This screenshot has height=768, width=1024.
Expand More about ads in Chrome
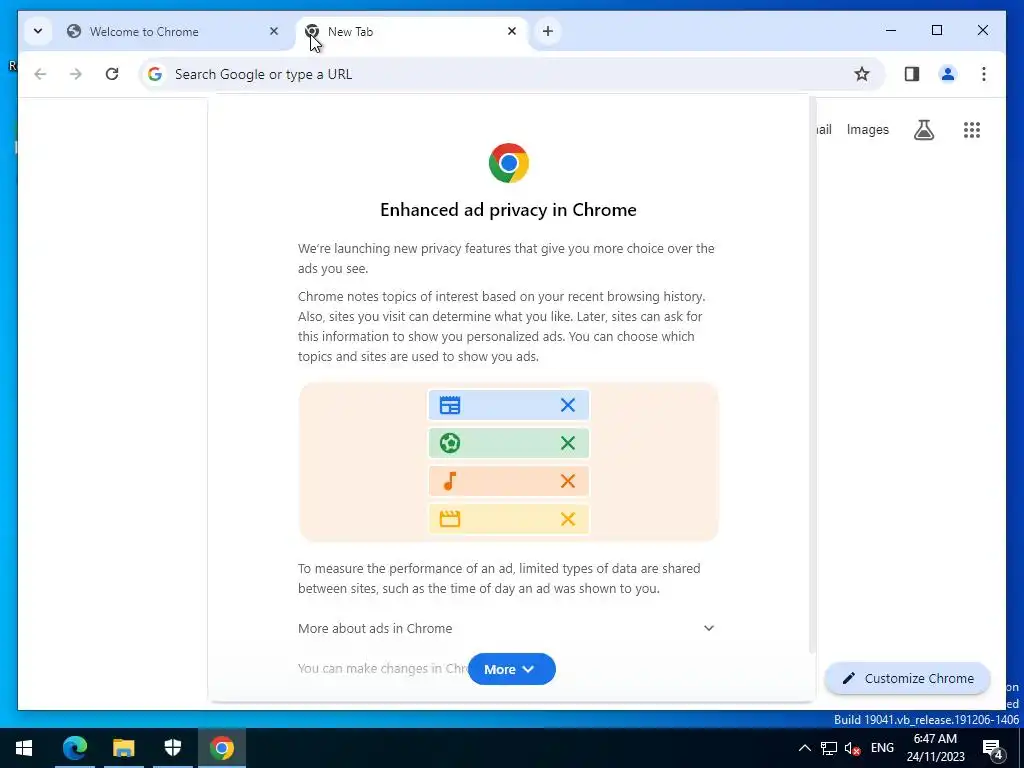coord(507,628)
